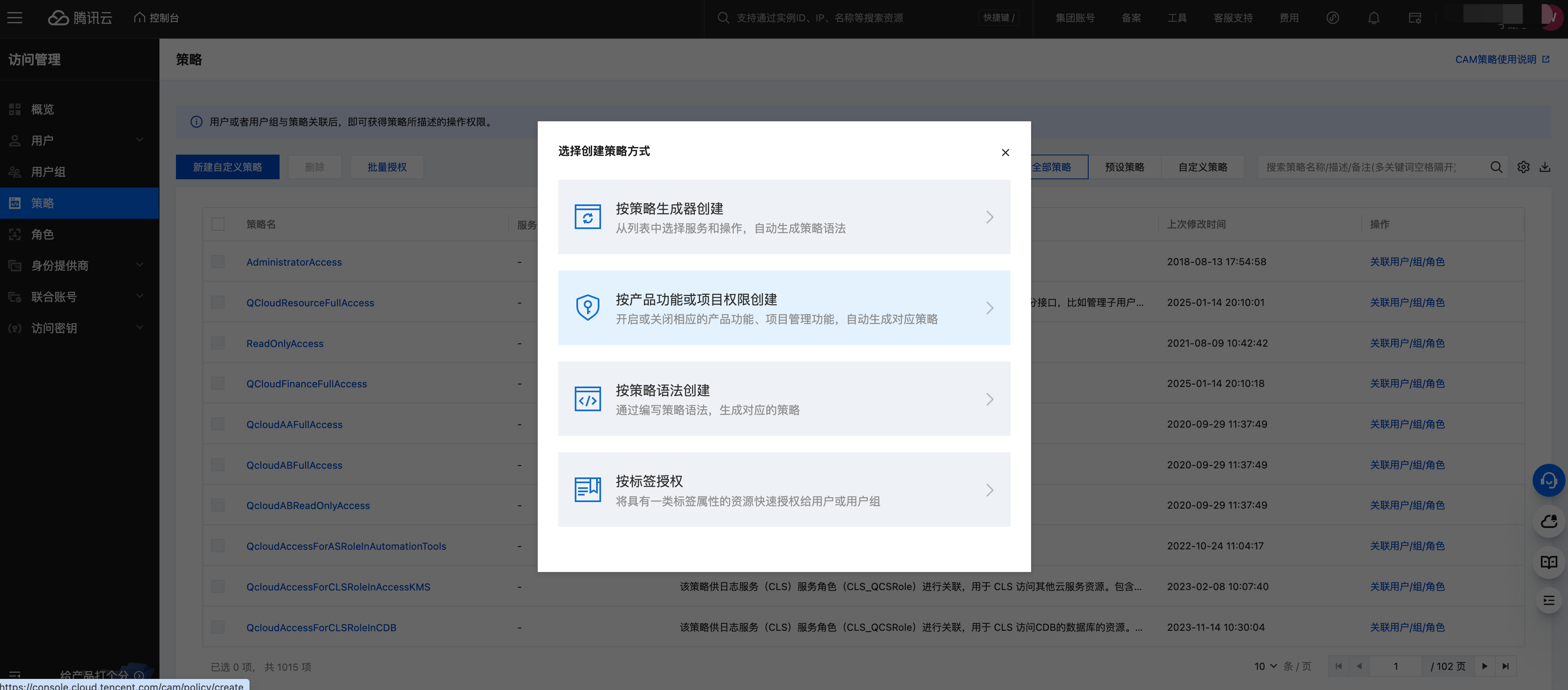Open the items-per-page dropdown showing 10
Image resolution: width=1568 pixels, height=690 pixels.
[1265, 666]
